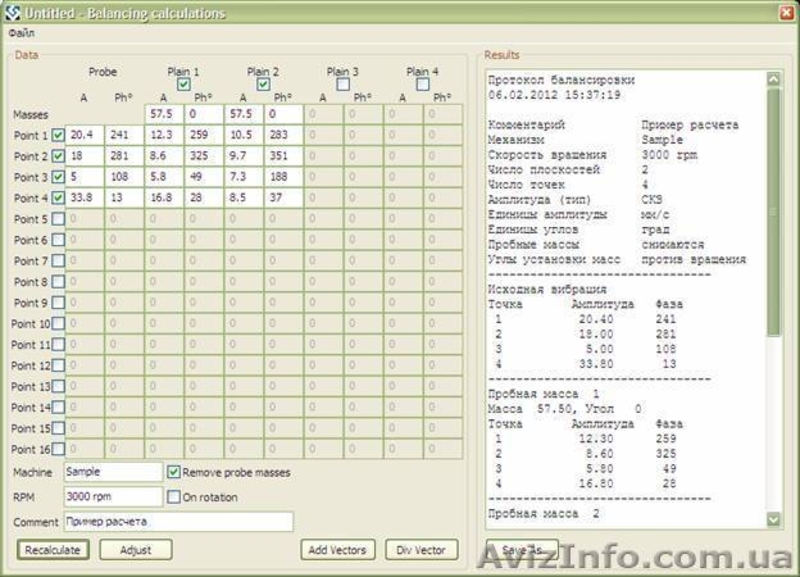Click the Save As button
Viewport: 800px width, 577px height.
click(x=521, y=549)
